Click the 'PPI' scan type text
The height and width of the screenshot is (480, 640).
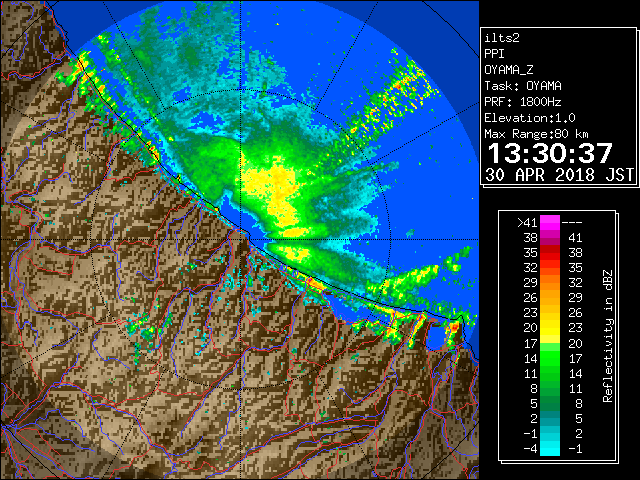pos(494,54)
